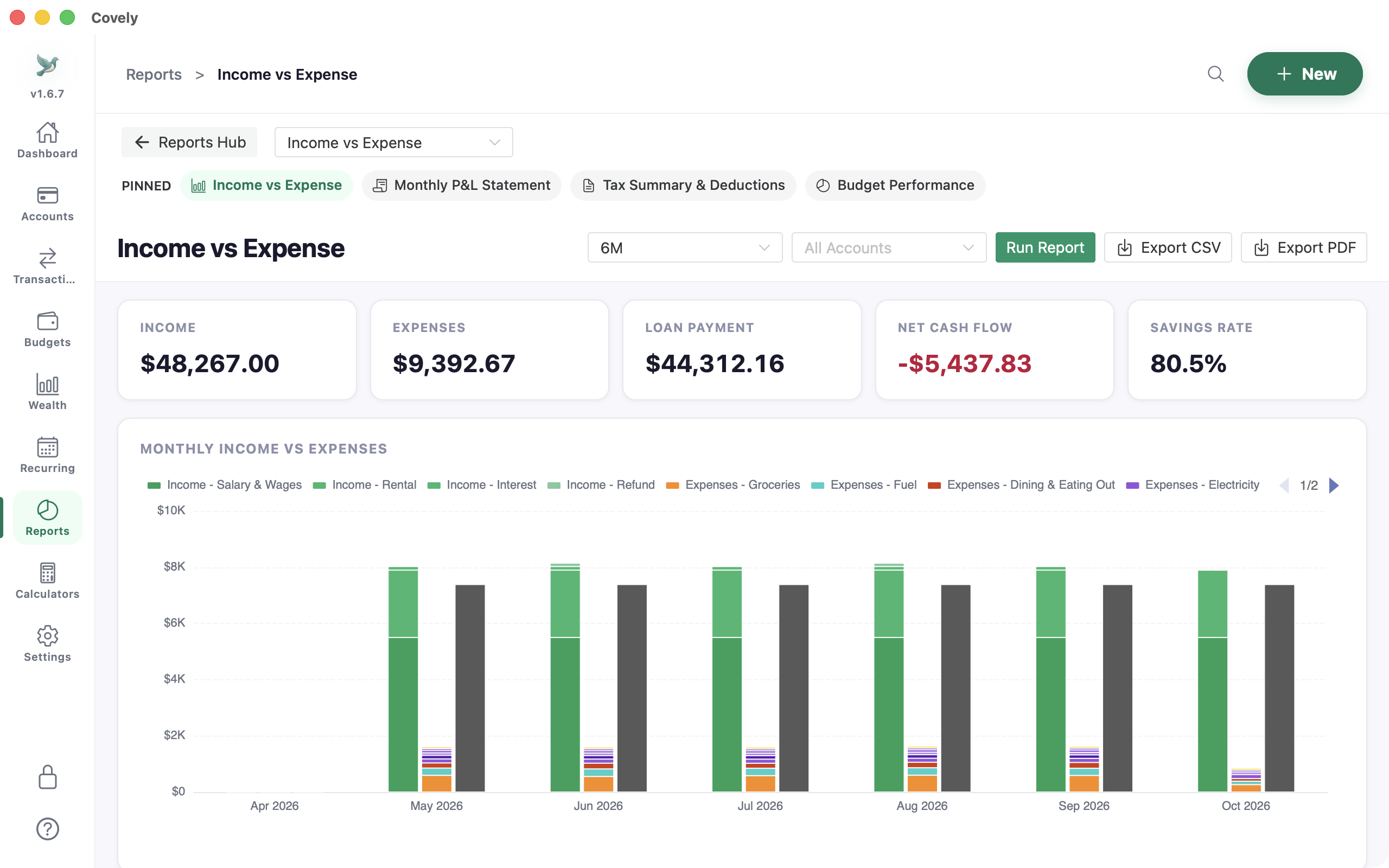
Task: Open help via question mark icon
Action: (47, 829)
